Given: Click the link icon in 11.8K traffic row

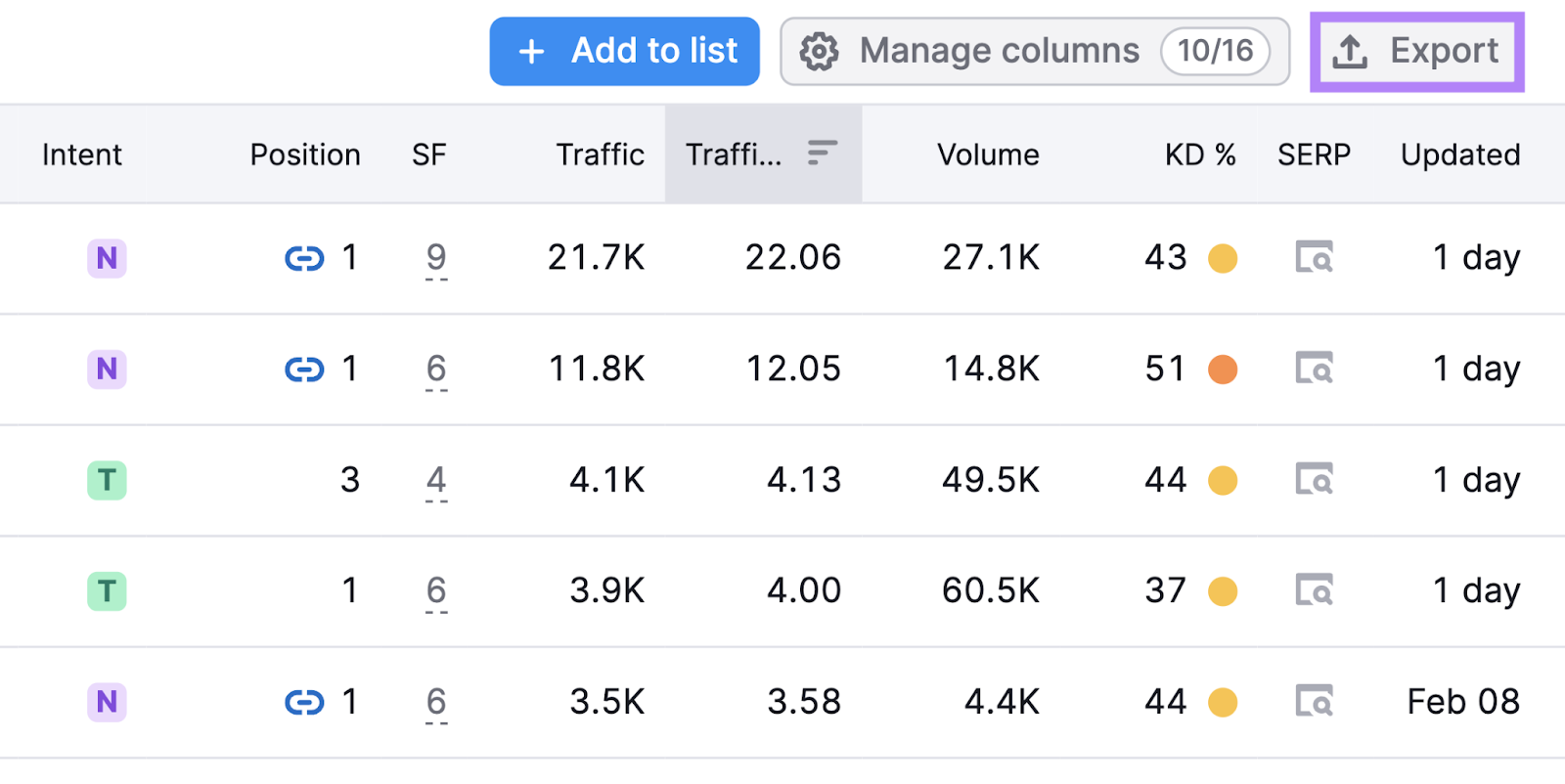Looking at the screenshot, I should coord(304,370).
